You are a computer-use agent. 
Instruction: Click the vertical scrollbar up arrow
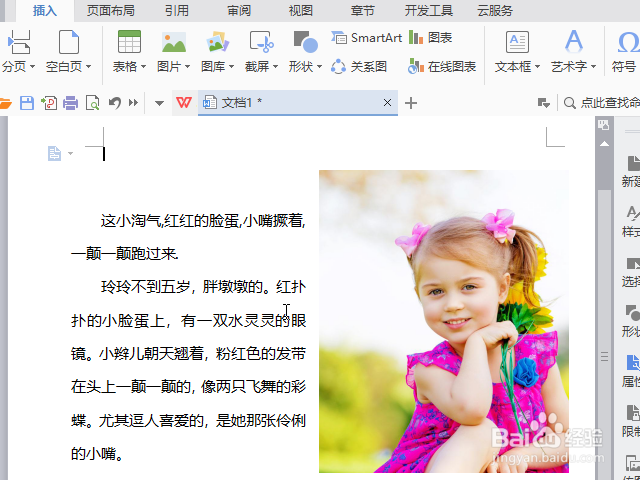(x=604, y=144)
